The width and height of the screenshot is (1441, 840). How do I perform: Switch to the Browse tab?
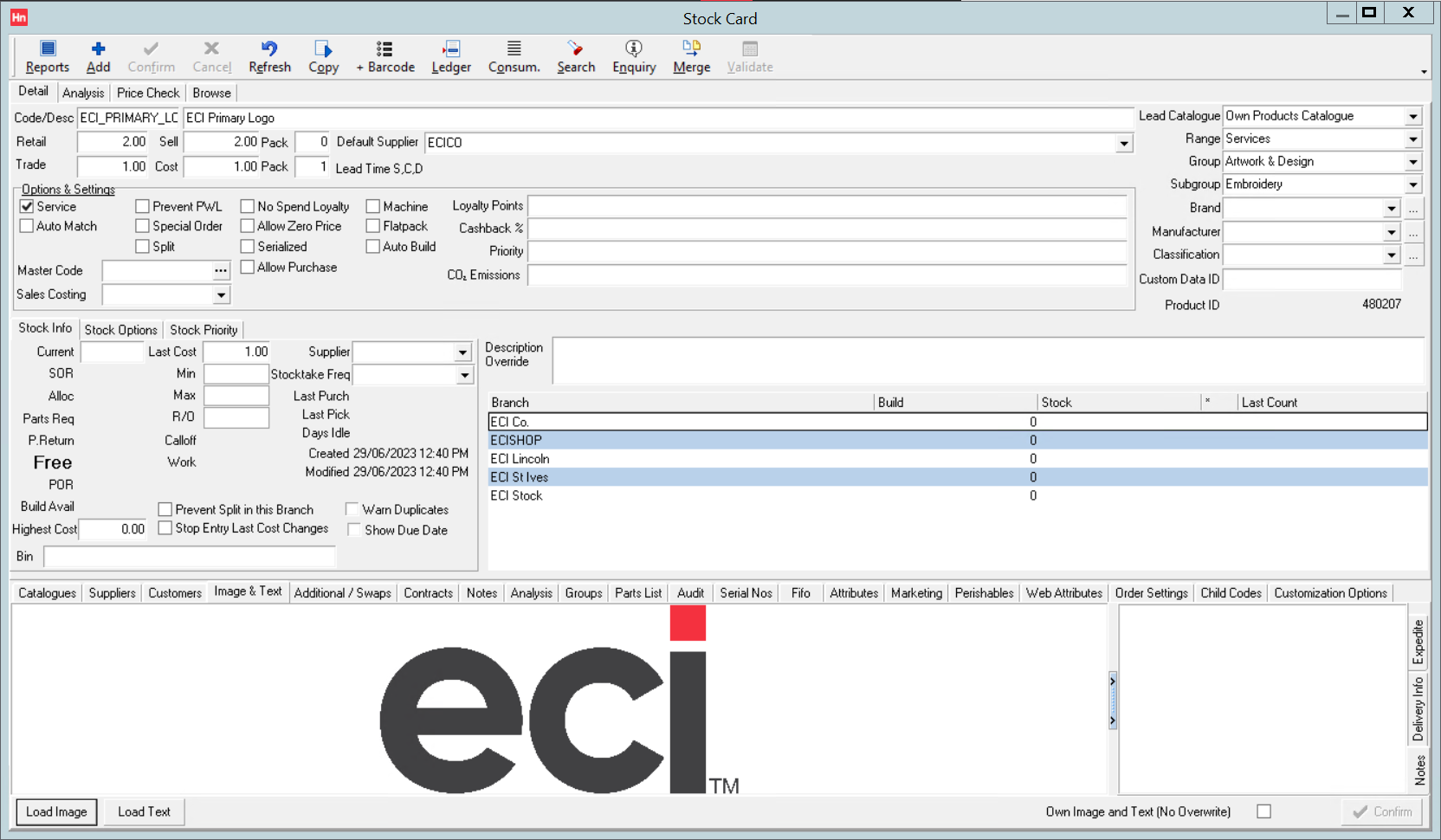[x=211, y=93]
